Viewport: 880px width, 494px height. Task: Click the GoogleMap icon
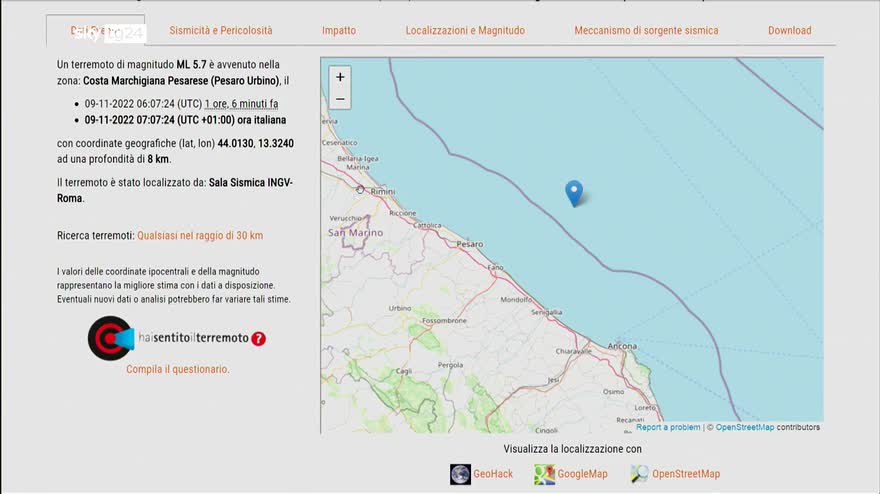[x=544, y=474]
